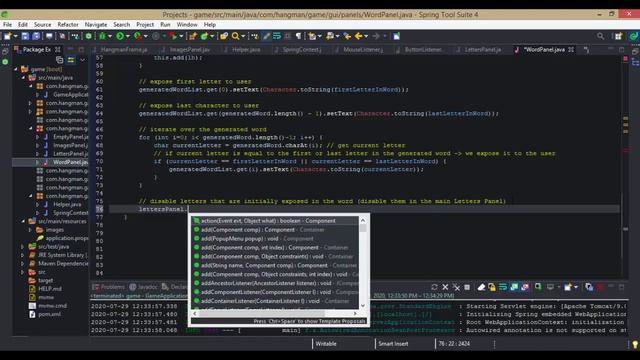
Task: Open the Source menu
Action: point(42,24)
